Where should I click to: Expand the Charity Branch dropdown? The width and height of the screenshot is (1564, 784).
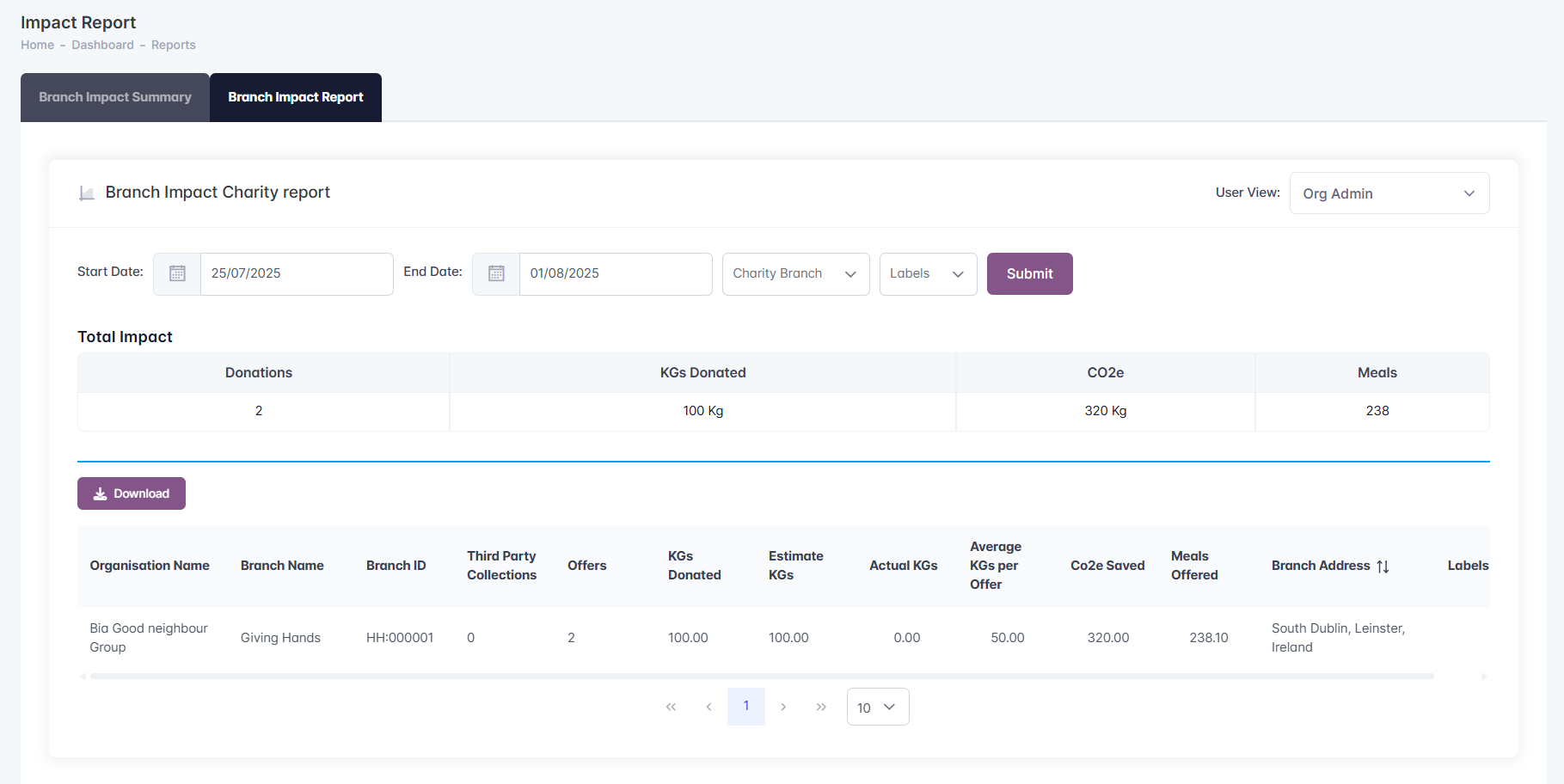[x=795, y=274]
